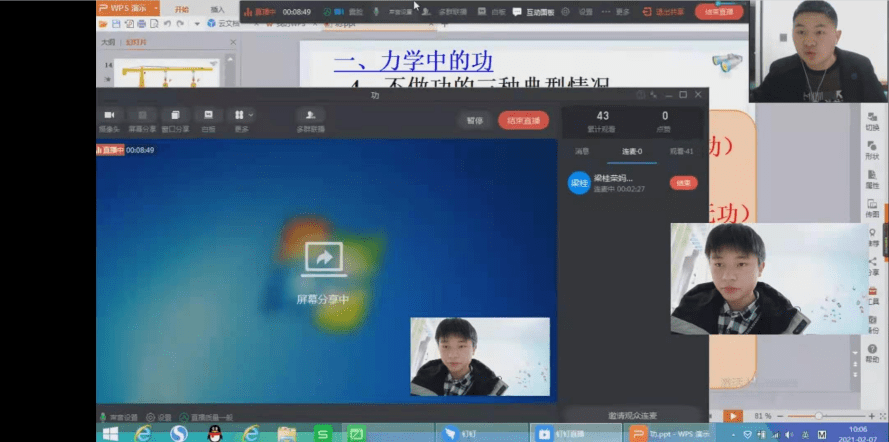Click the 多群联播 multi-group broadcast icon
The height and width of the screenshot is (442, 889).
311,115
